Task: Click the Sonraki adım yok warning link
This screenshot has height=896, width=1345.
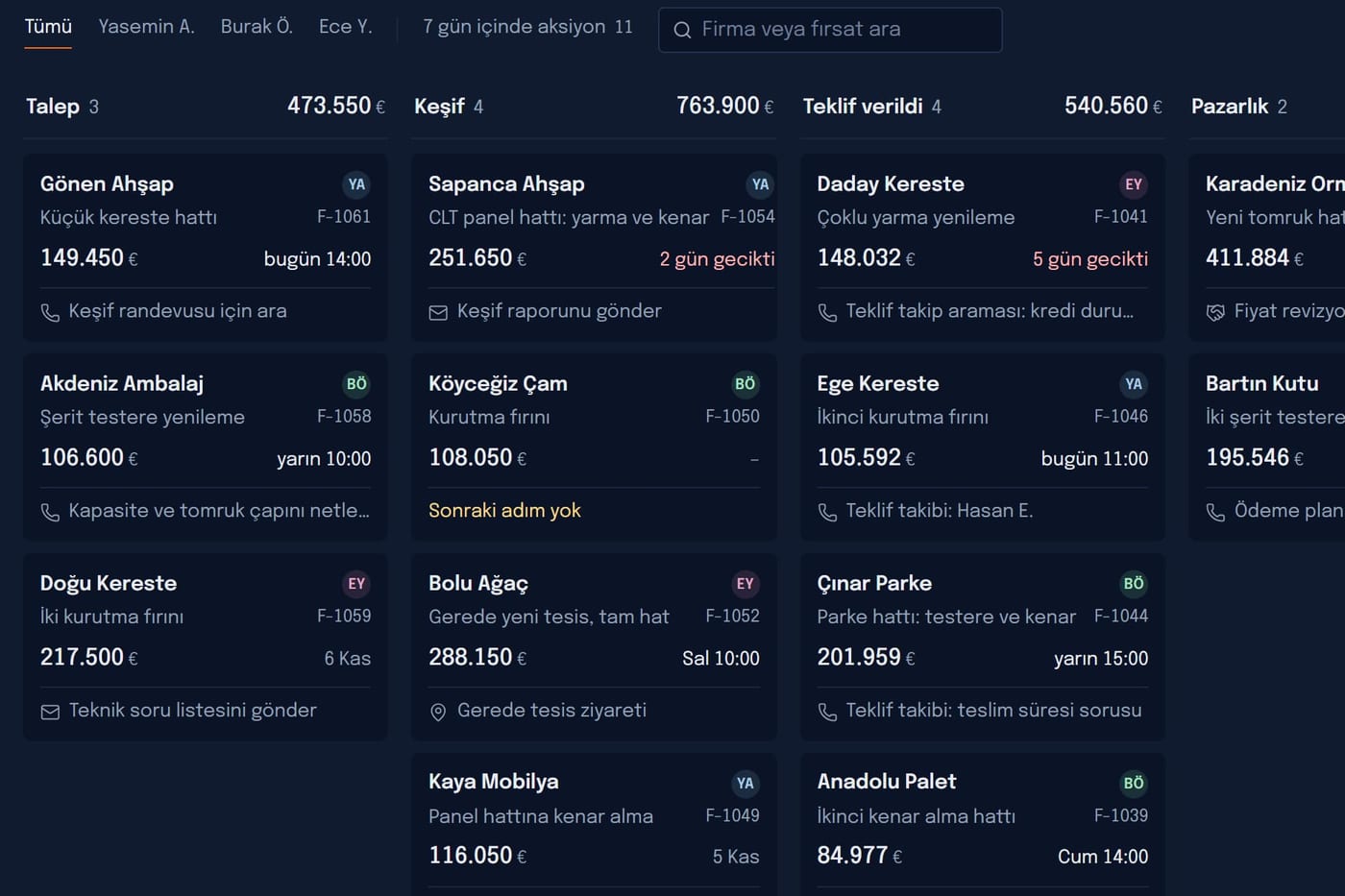Action: (x=504, y=511)
